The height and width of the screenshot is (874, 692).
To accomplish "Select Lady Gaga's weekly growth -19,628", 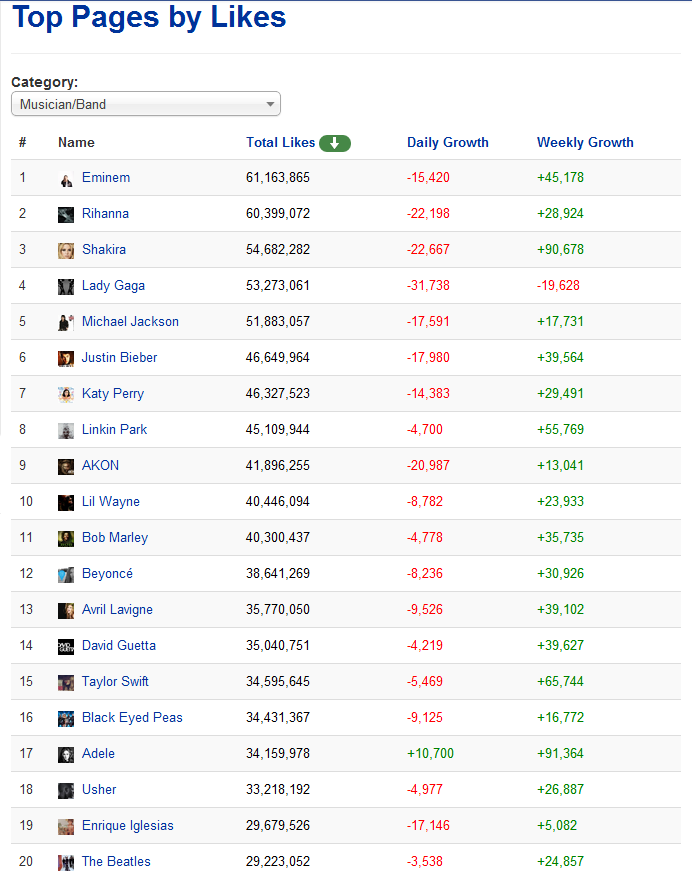I will point(558,285).
